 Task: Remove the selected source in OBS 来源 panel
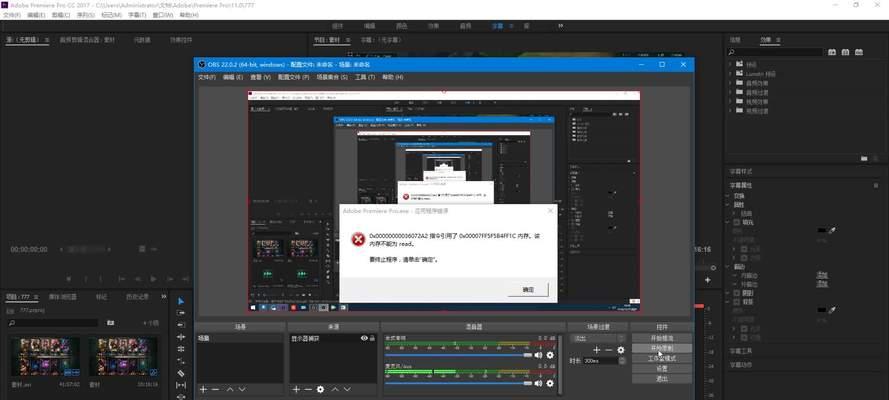308,389
